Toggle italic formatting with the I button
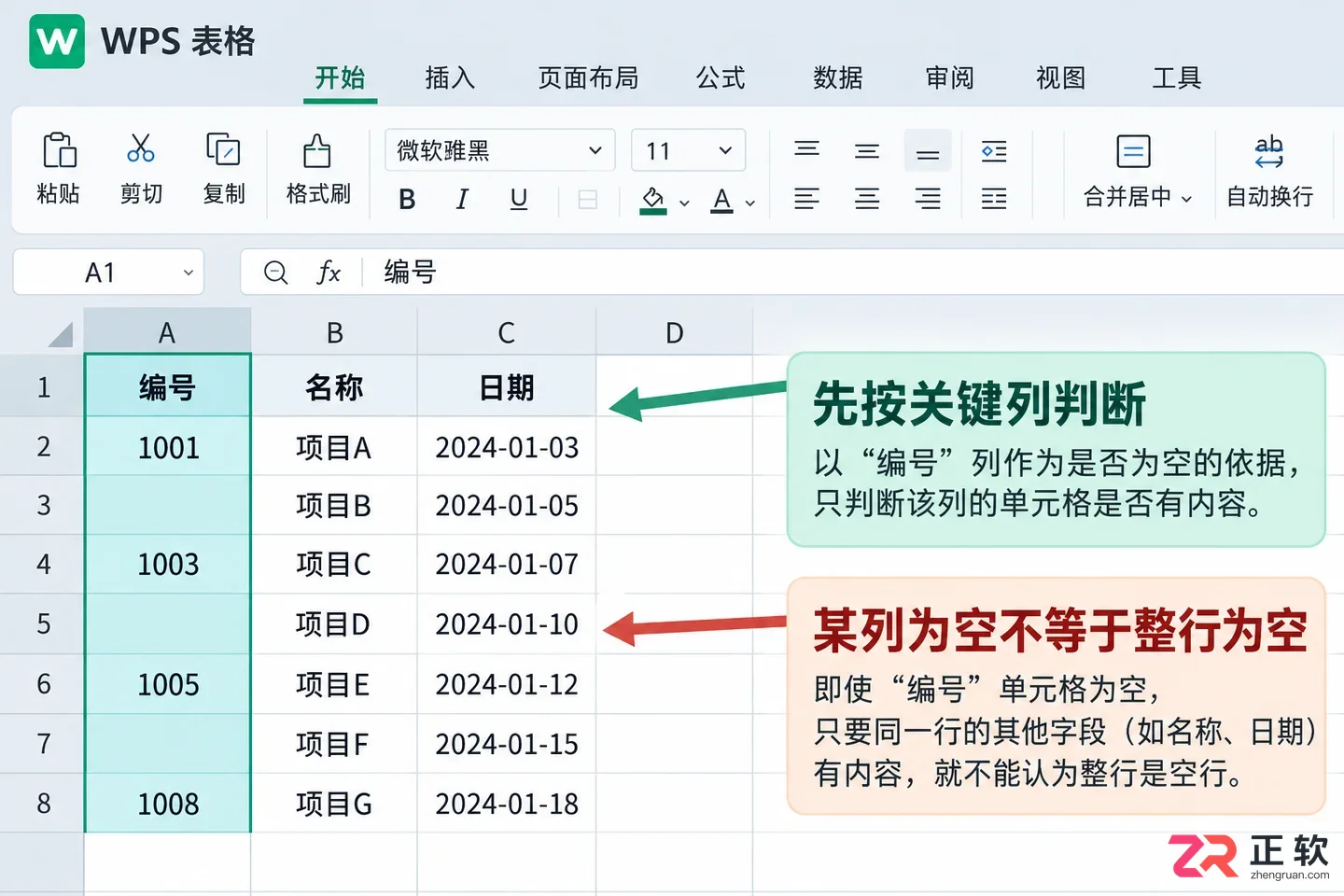This screenshot has width=1344, height=896. click(462, 199)
